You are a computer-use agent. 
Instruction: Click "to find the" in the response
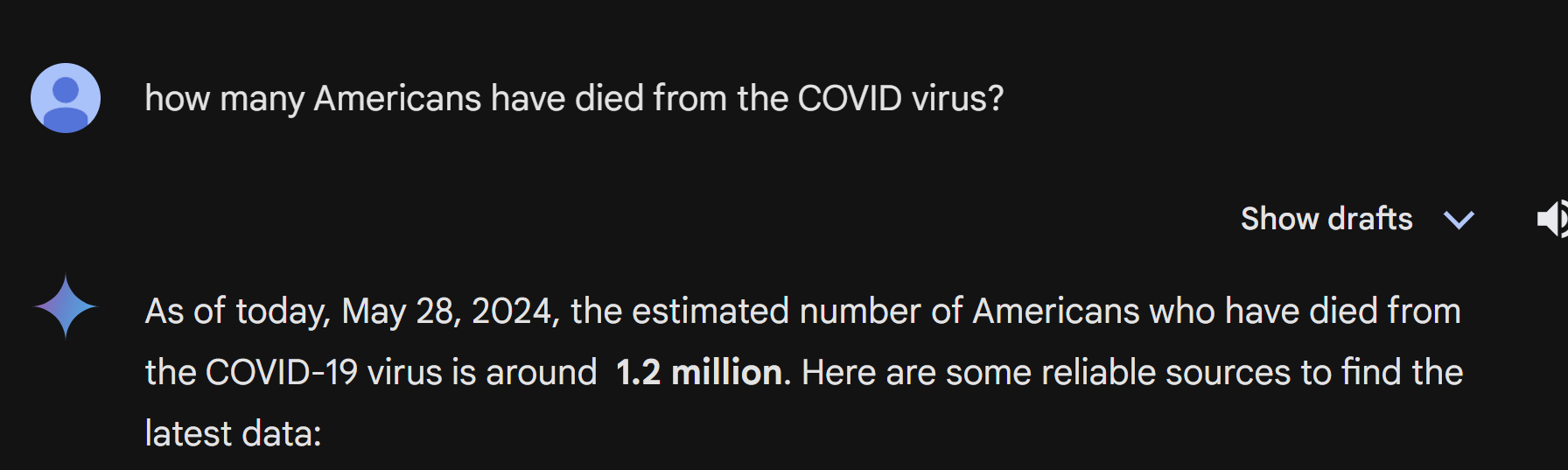point(1382,373)
